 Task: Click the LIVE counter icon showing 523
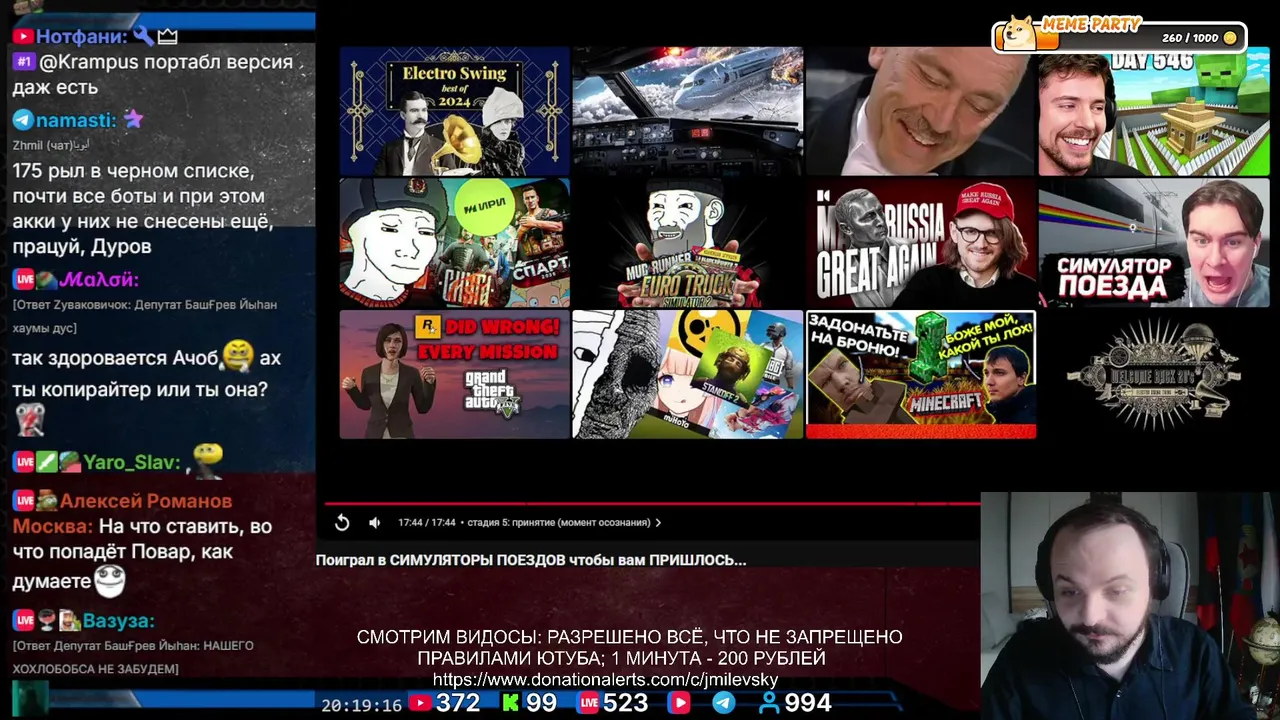589,703
